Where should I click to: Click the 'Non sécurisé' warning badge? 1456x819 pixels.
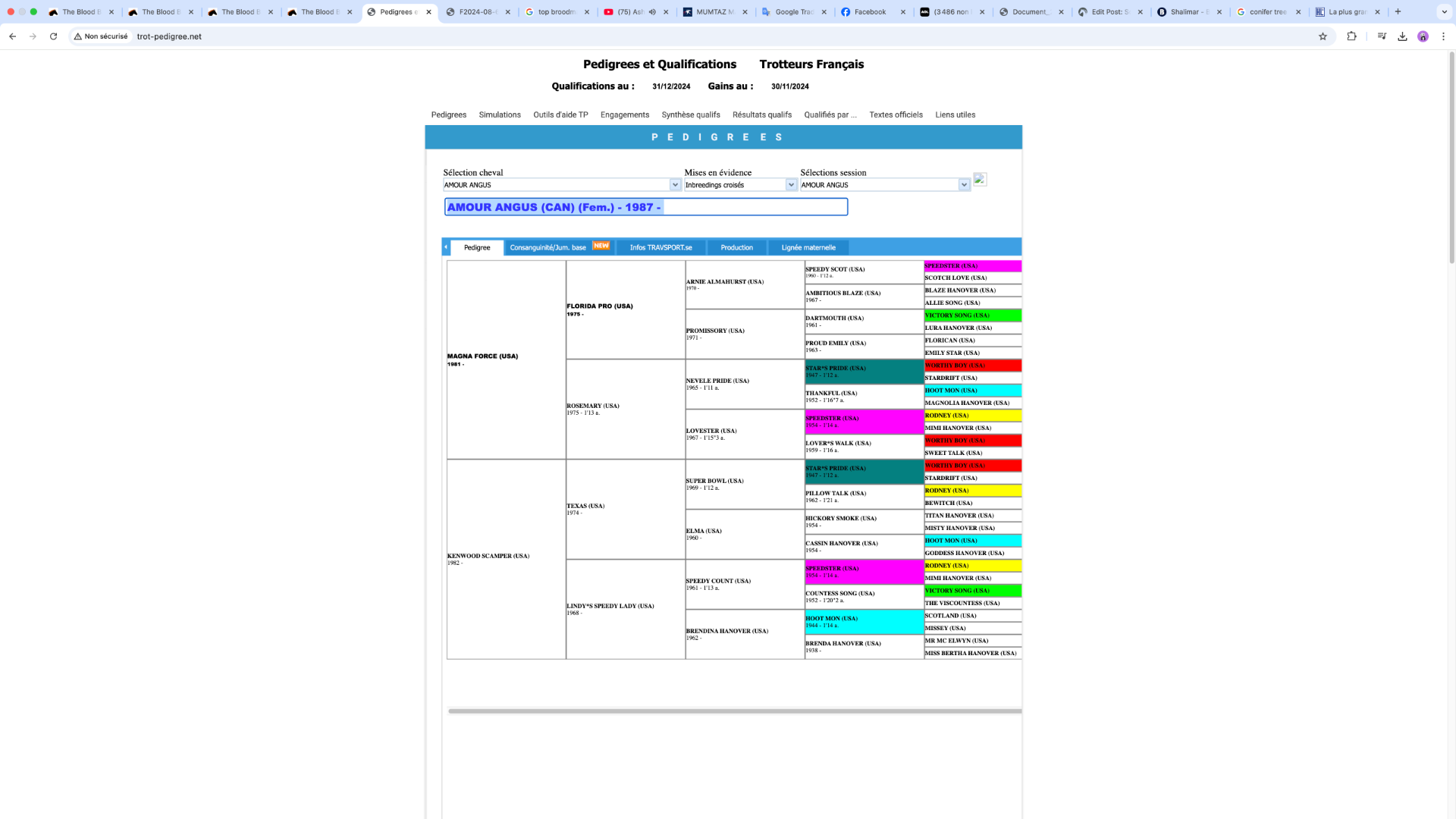[101, 36]
